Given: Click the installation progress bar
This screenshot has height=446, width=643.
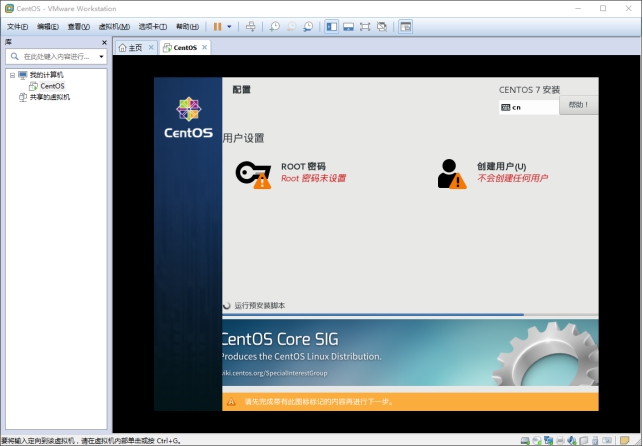Looking at the screenshot, I should coord(410,315).
